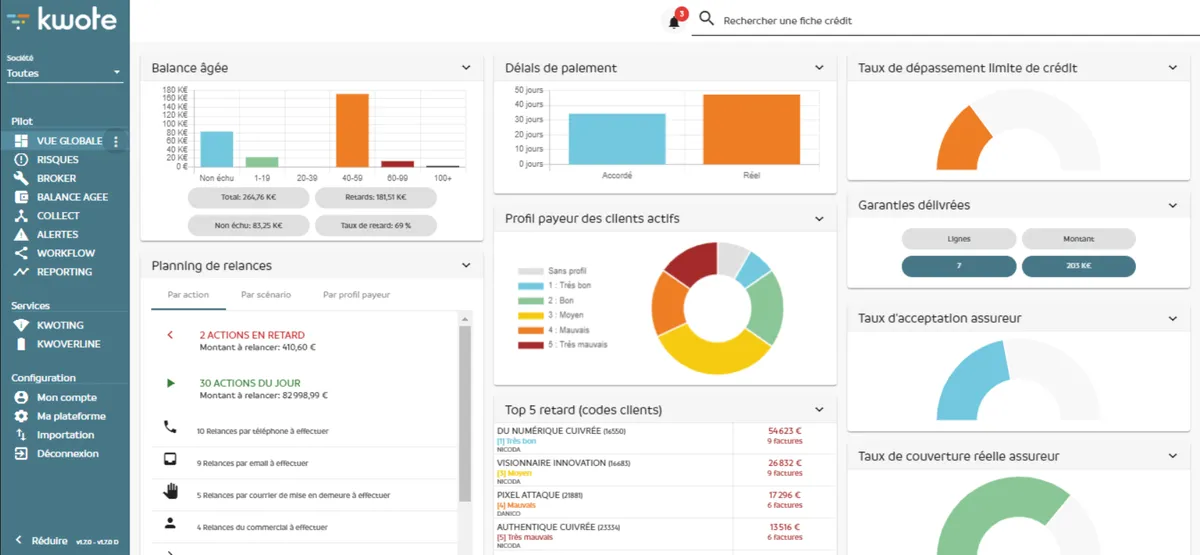Click the kwote logo
This screenshot has height=555, width=1200.
click(61, 19)
